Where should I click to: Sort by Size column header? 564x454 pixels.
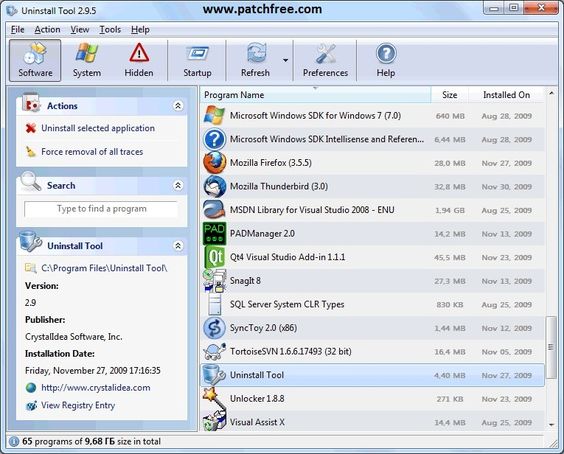[450, 95]
